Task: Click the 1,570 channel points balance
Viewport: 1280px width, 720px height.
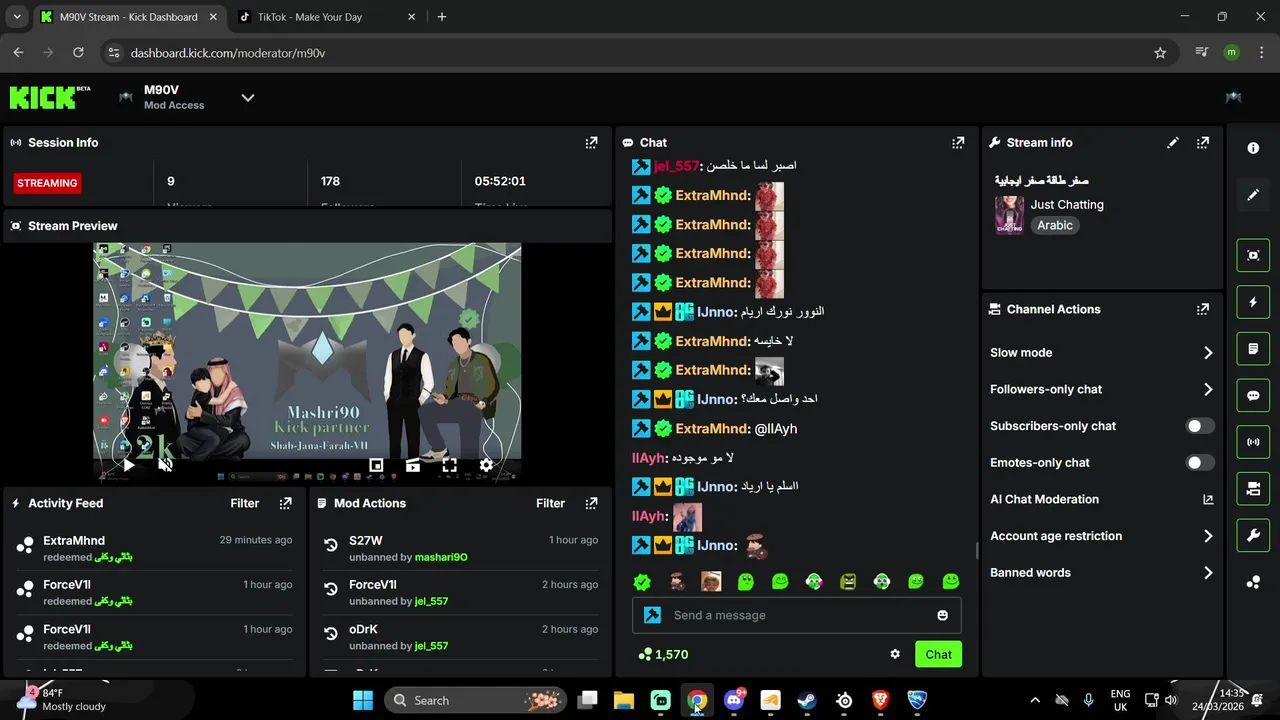Action: click(663, 655)
